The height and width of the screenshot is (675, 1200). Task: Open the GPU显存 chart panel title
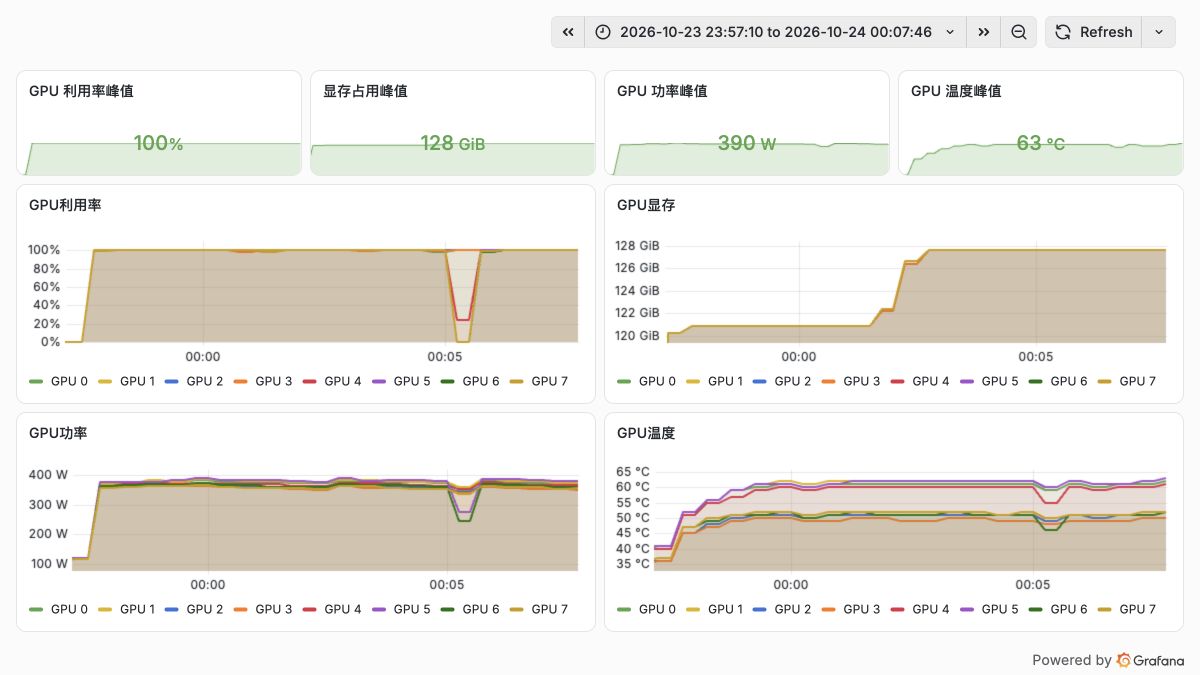pos(646,205)
